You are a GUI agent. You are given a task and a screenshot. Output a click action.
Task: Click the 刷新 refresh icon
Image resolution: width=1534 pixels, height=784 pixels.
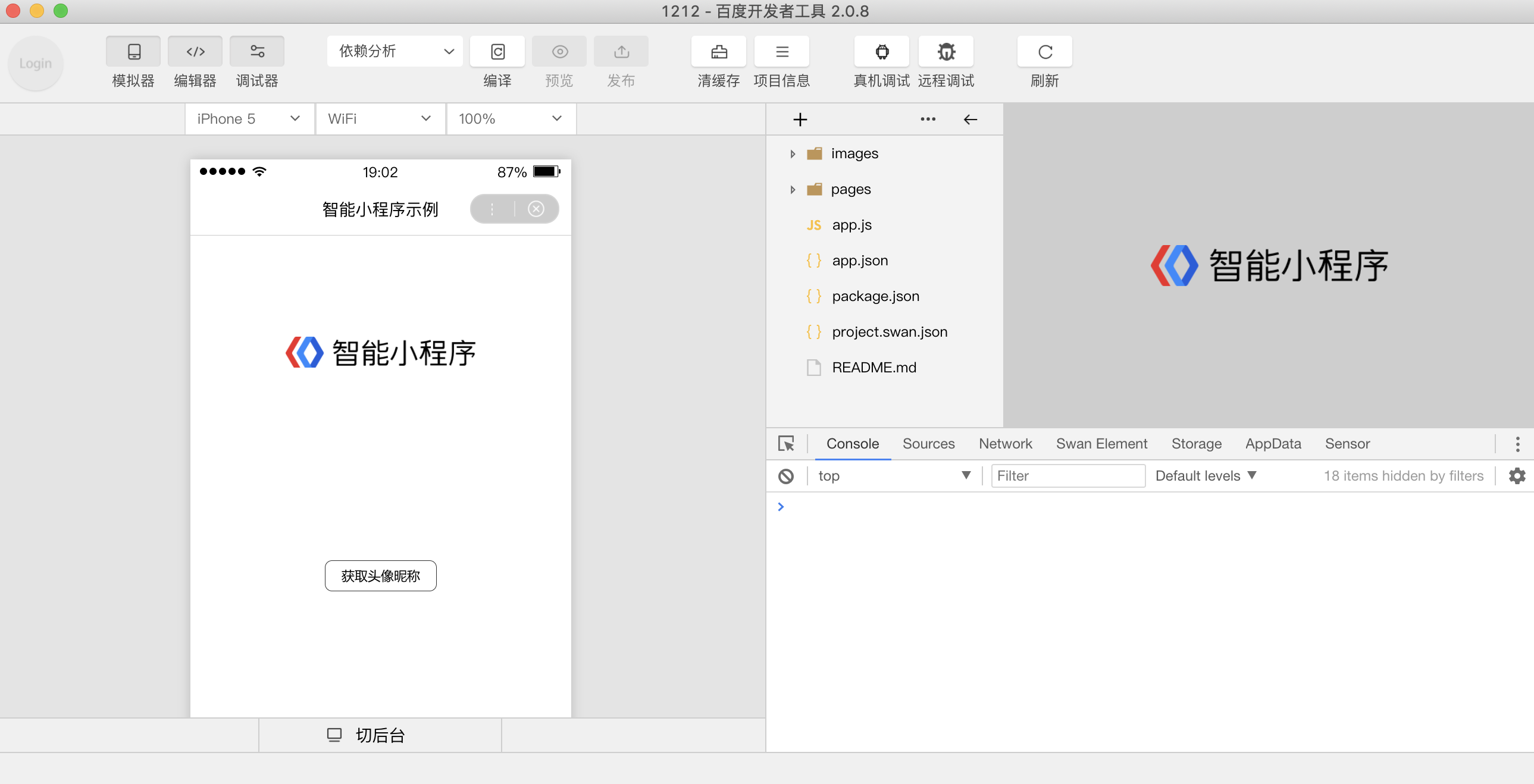1045,52
